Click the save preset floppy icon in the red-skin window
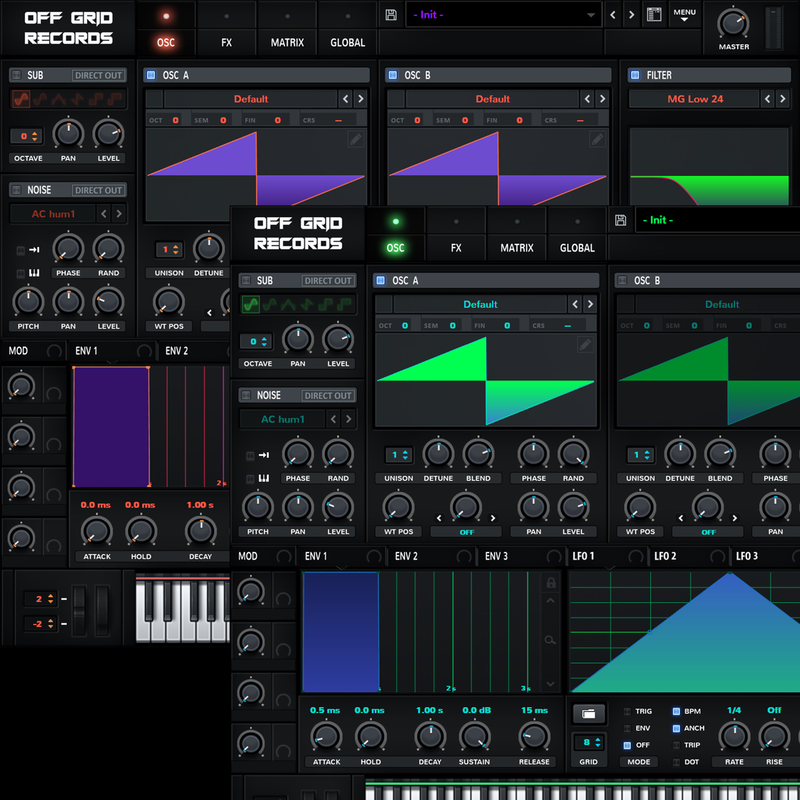This screenshot has width=800, height=800. click(x=391, y=15)
